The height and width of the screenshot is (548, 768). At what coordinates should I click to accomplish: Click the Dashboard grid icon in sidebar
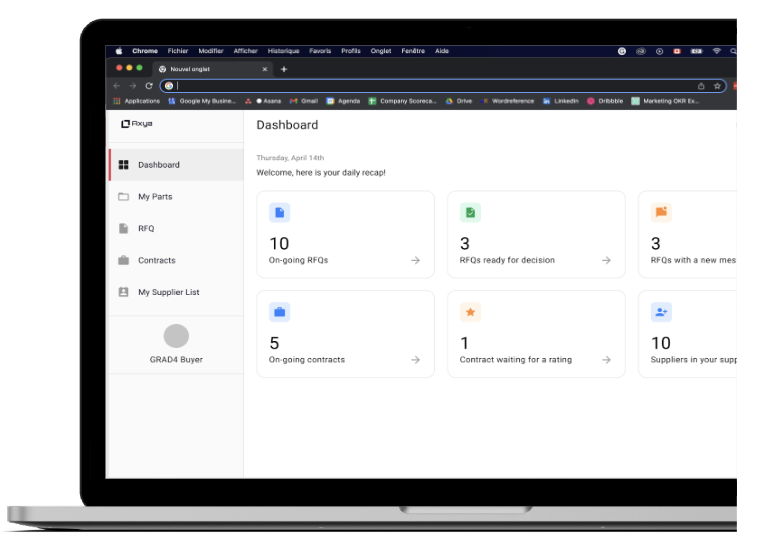[x=124, y=165]
